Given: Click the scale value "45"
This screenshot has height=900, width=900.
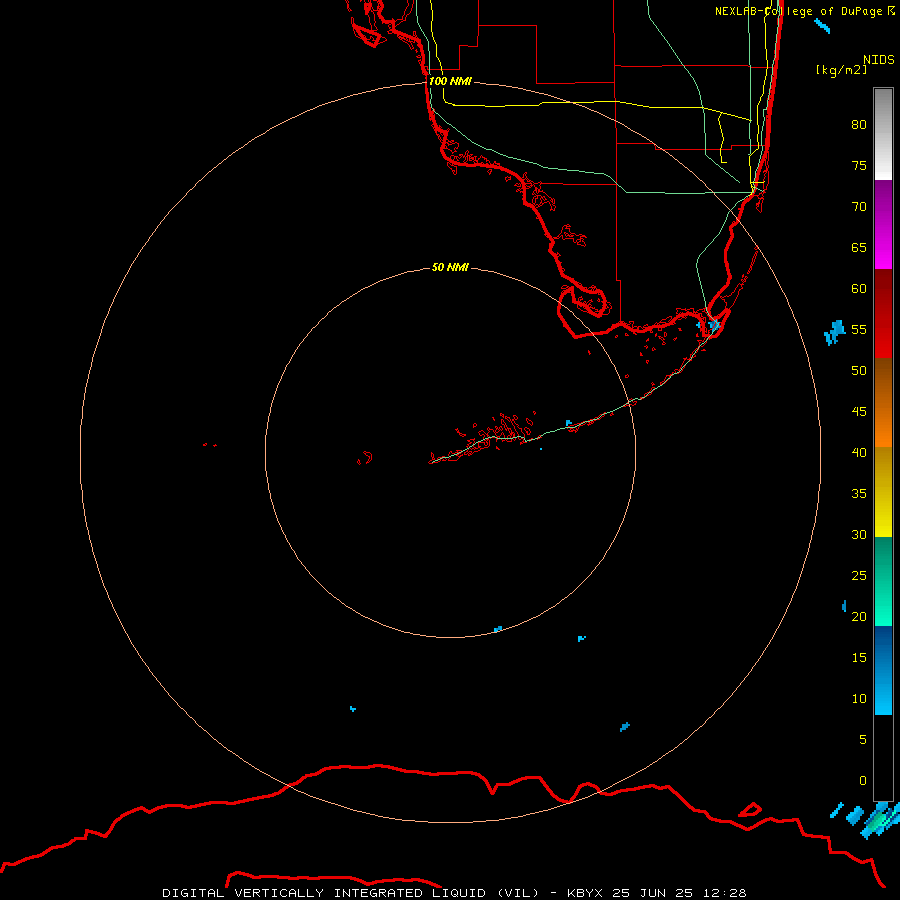Looking at the screenshot, I should tap(859, 412).
